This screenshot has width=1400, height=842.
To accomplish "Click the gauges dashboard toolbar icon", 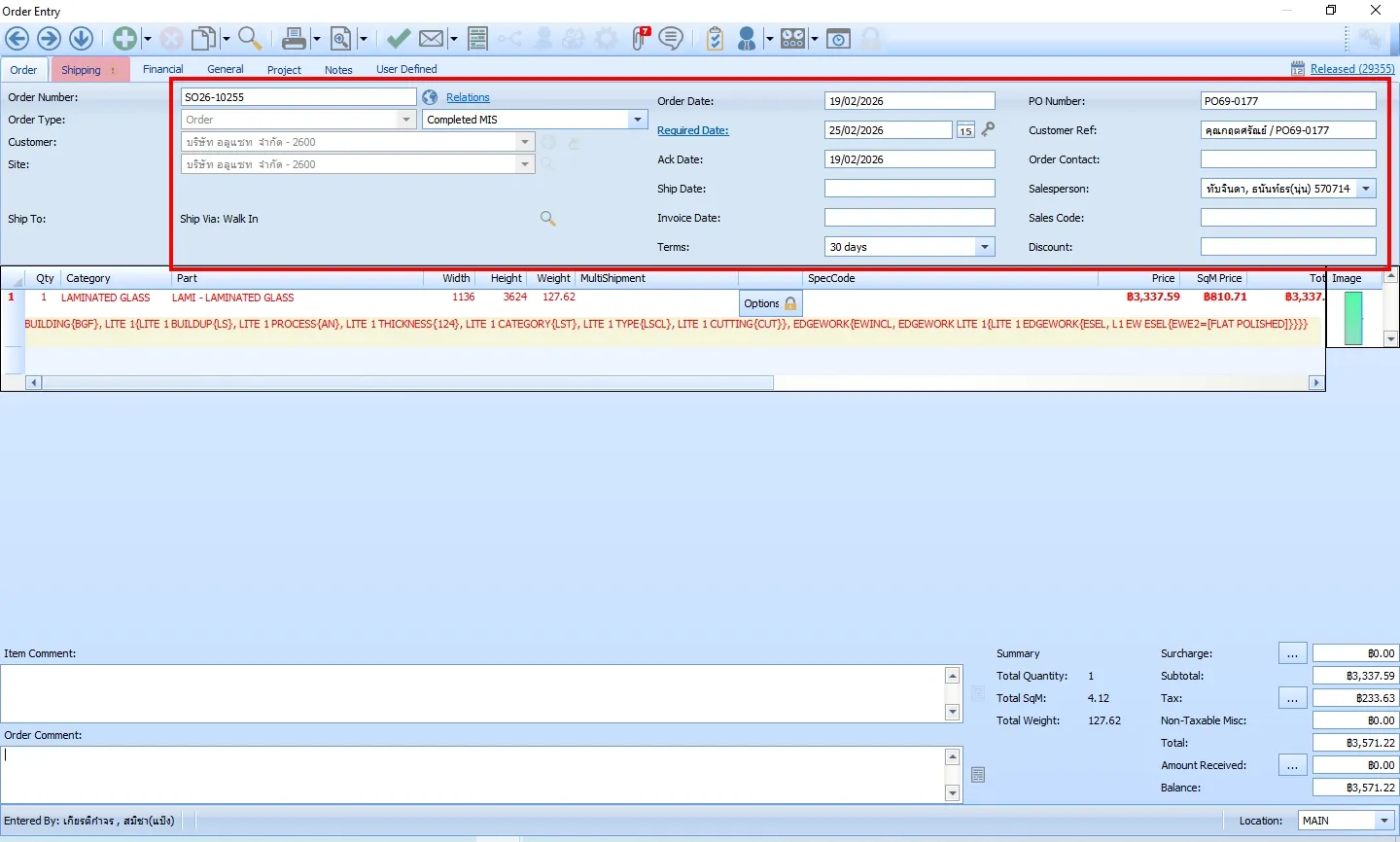I will click(793, 39).
